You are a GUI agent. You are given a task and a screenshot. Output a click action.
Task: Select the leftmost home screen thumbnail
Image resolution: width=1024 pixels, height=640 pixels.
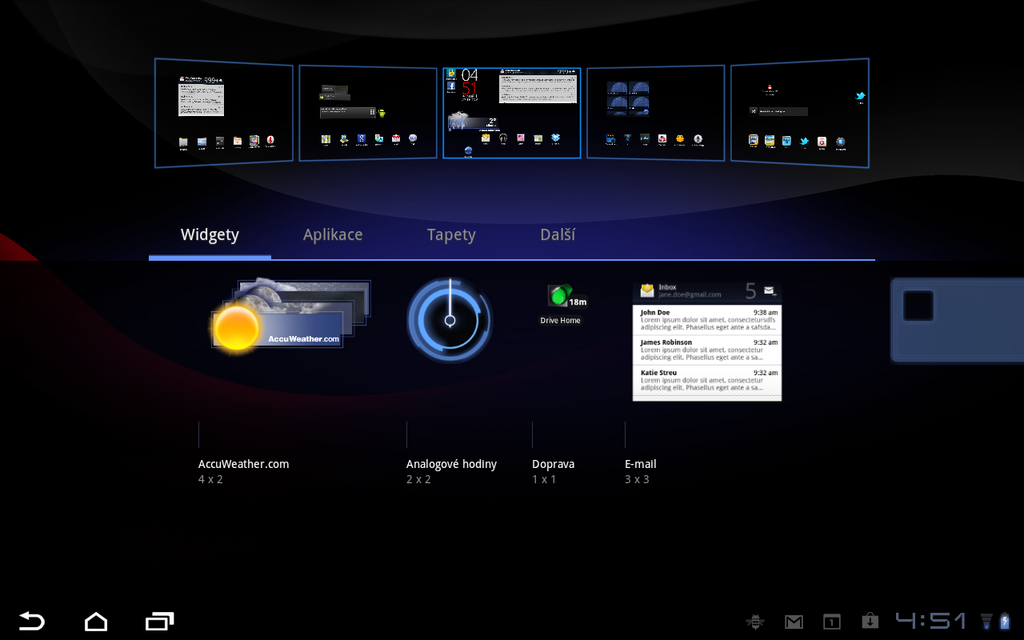[224, 112]
